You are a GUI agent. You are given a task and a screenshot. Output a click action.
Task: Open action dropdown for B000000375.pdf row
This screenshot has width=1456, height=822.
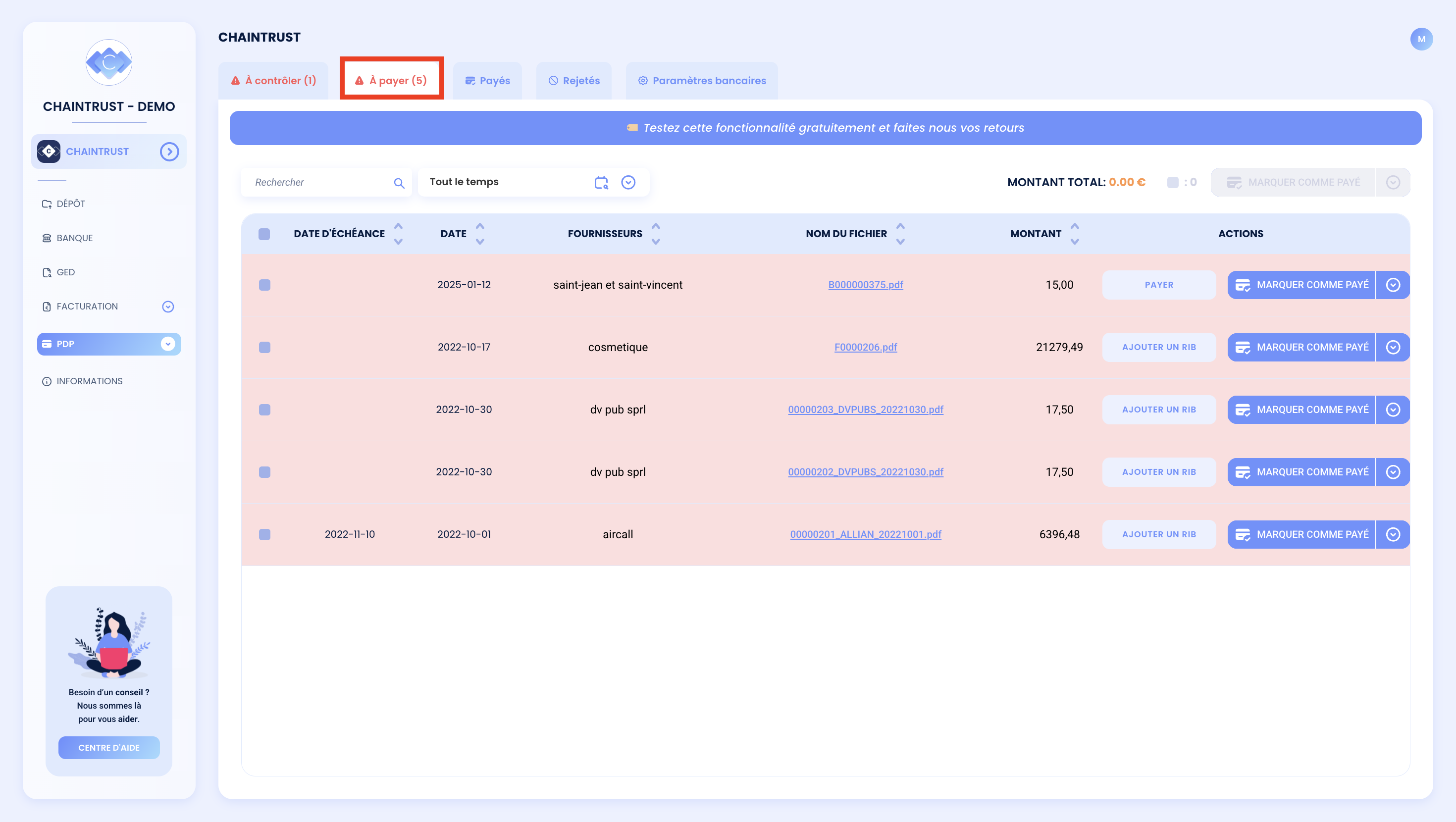click(x=1393, y=285)
